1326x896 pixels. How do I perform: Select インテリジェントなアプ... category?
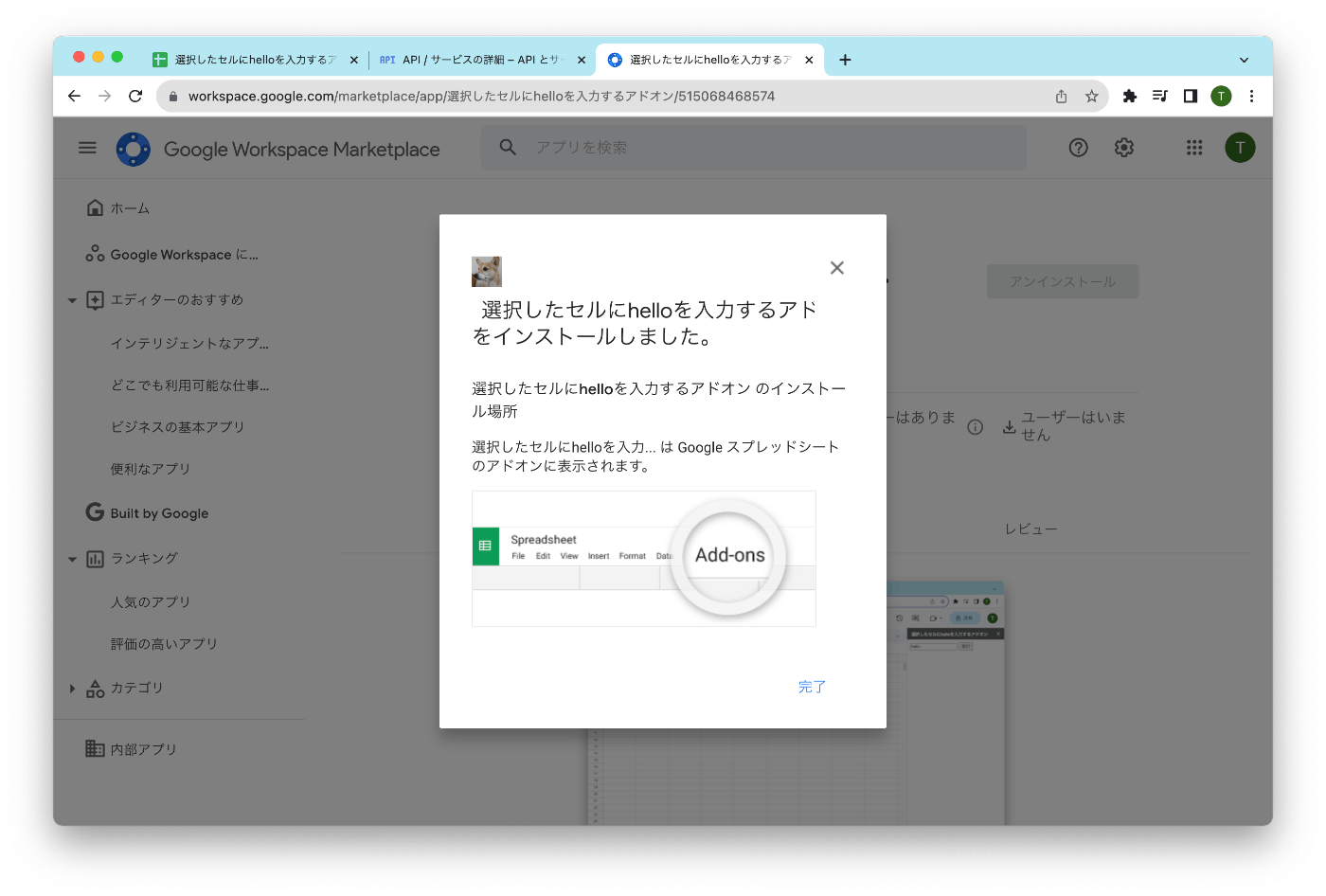pos(189,344)
